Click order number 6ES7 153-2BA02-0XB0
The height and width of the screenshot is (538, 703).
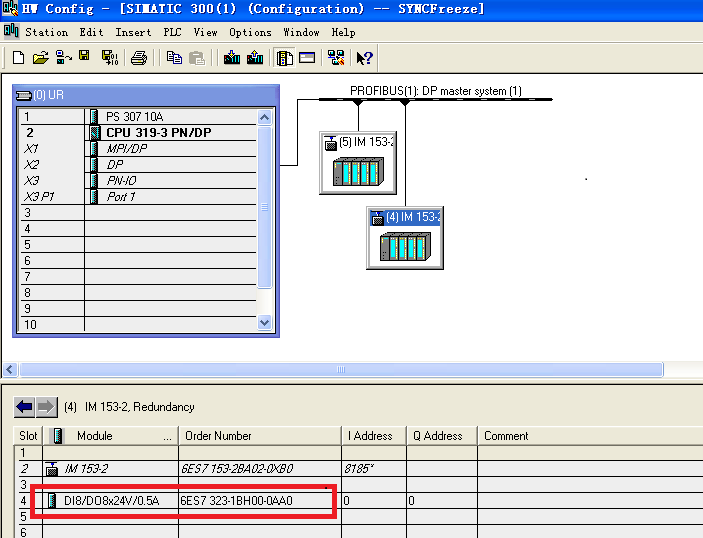237,469
